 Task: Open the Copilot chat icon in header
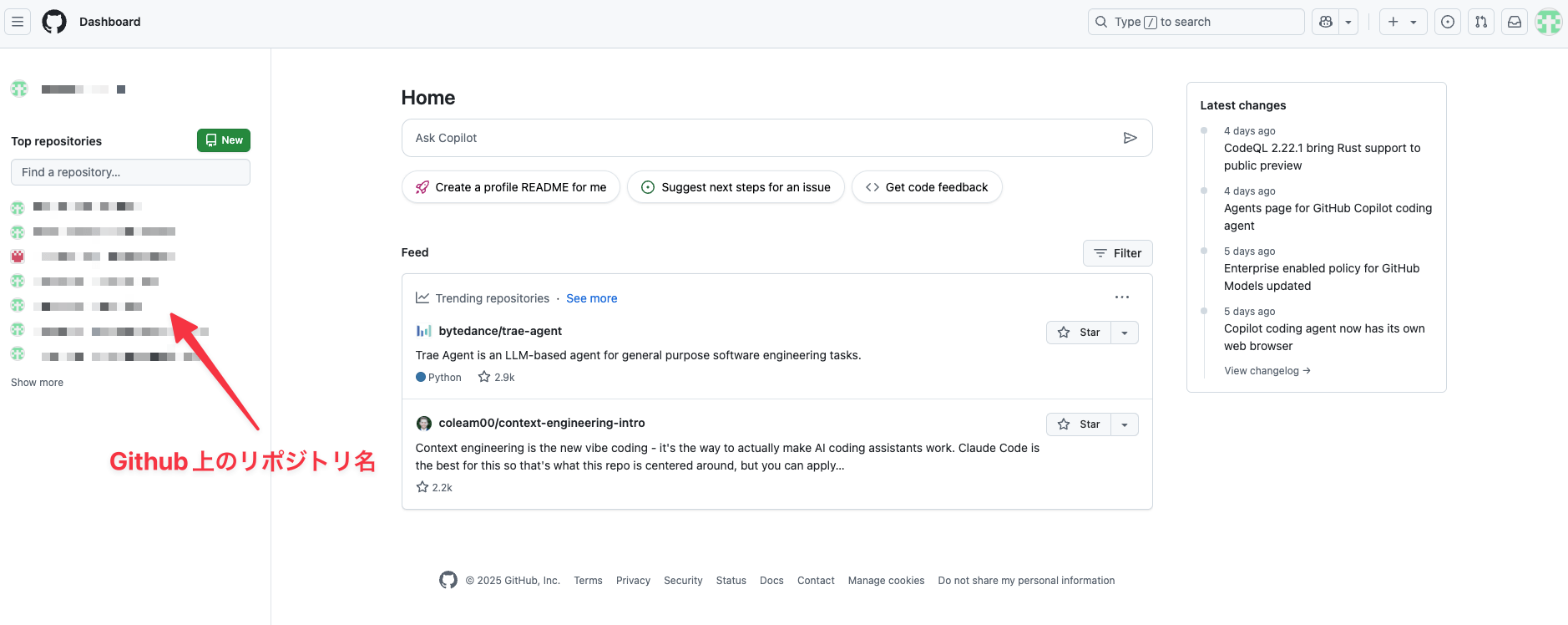[1326, 22]
